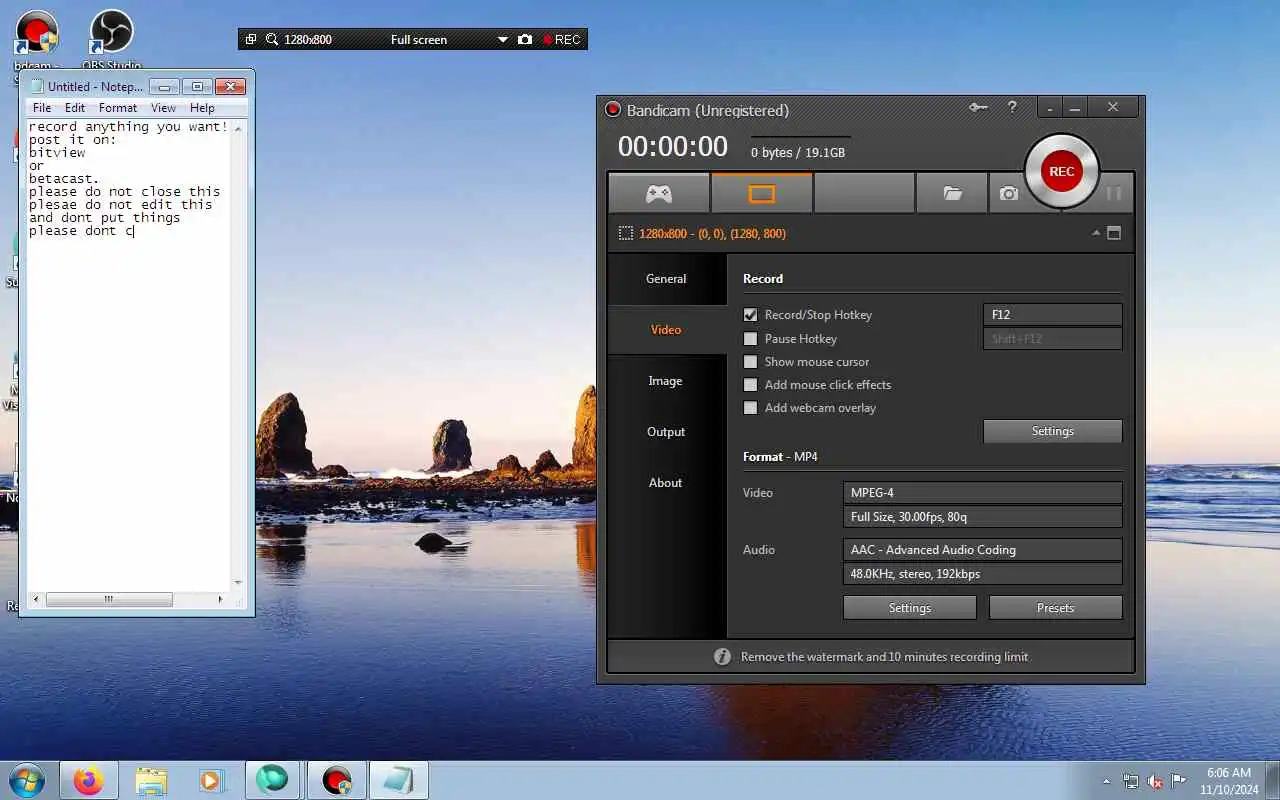
Task: Open the File menu in Notepad
Action: [x=42, y=108]
